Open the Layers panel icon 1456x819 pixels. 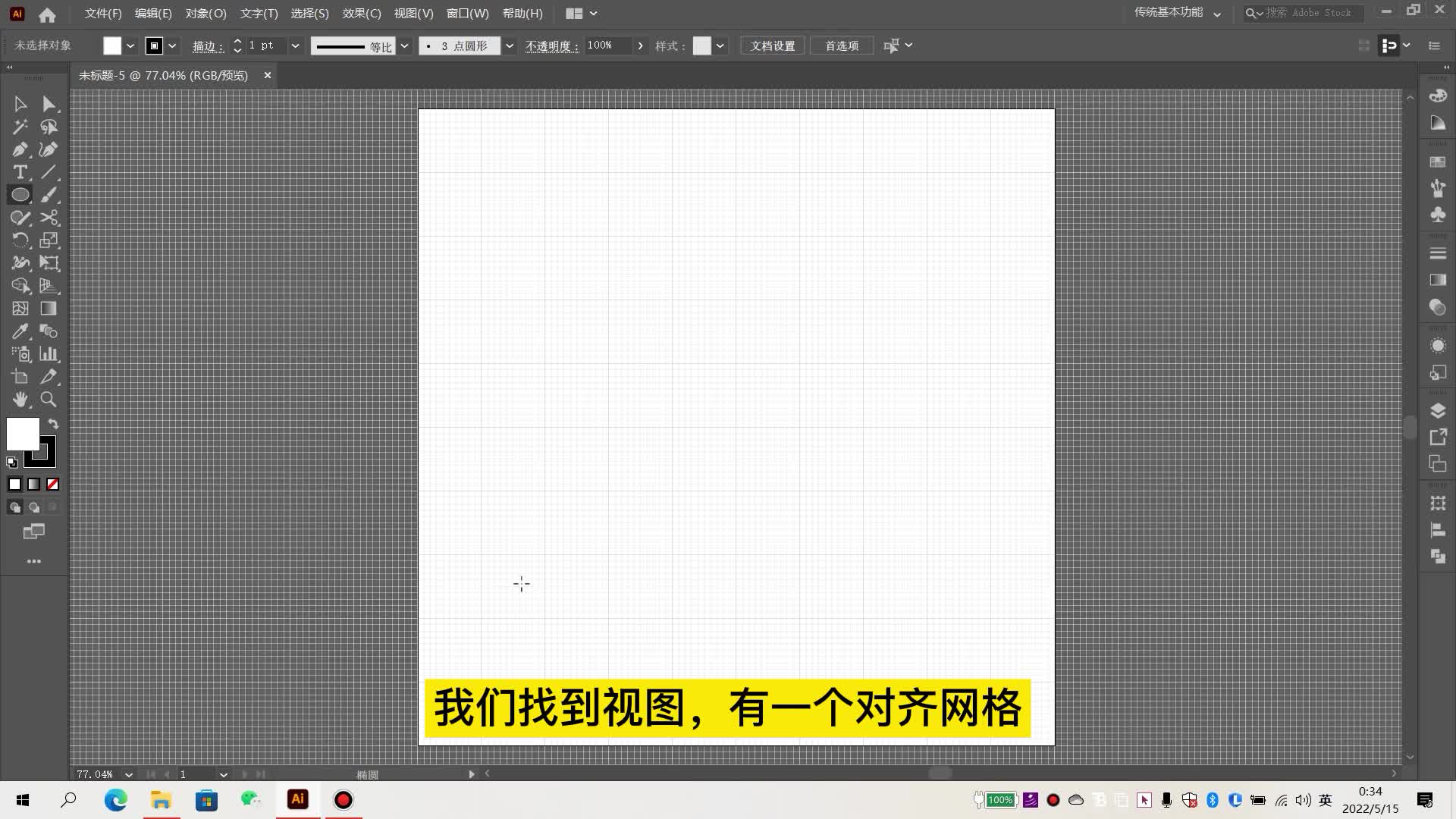point(1438,410)
